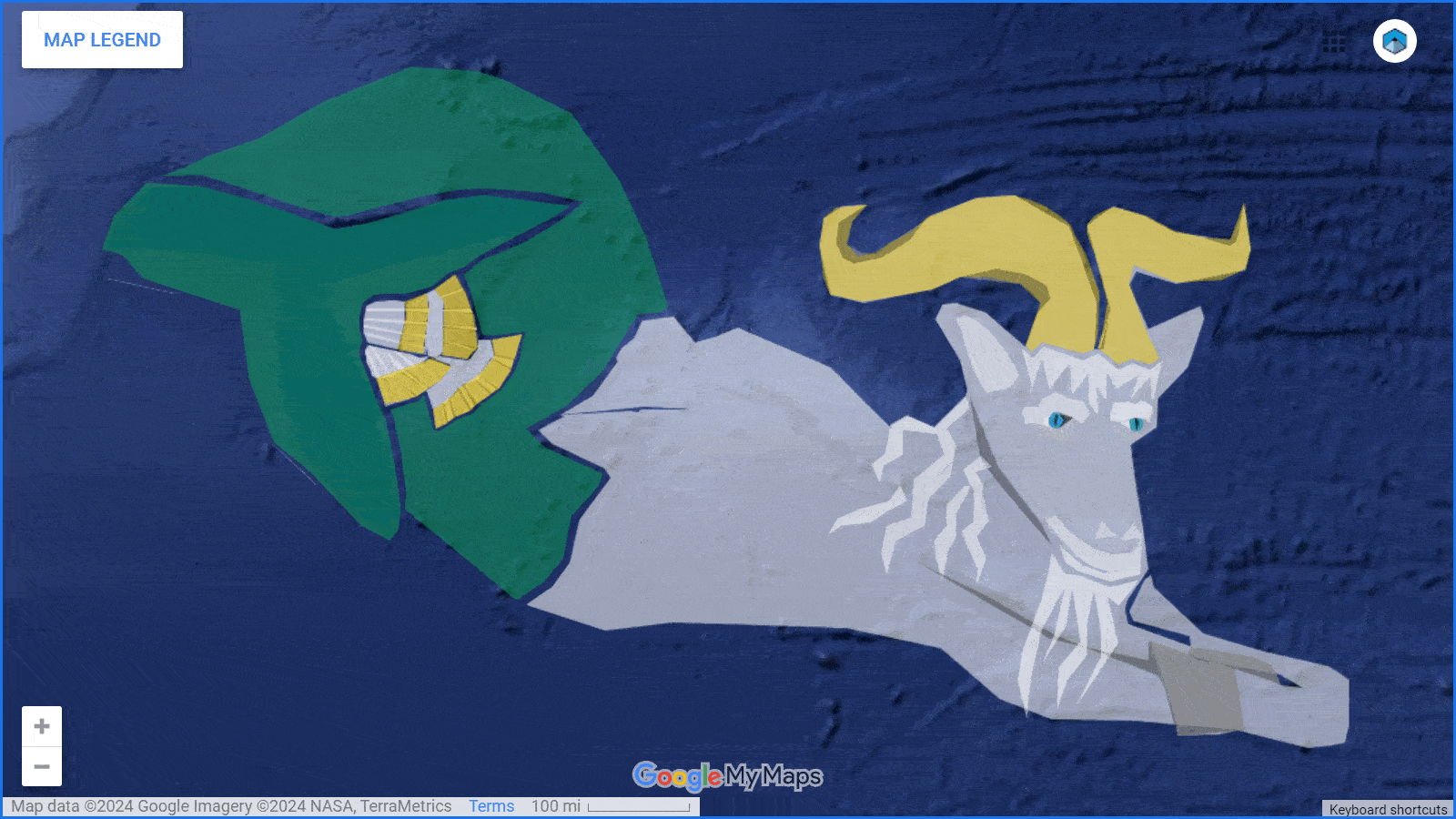Viewport: 1456px width, 819px height.
Task: Select the goat's left blue eye
Action: (x=1057, y=420)
